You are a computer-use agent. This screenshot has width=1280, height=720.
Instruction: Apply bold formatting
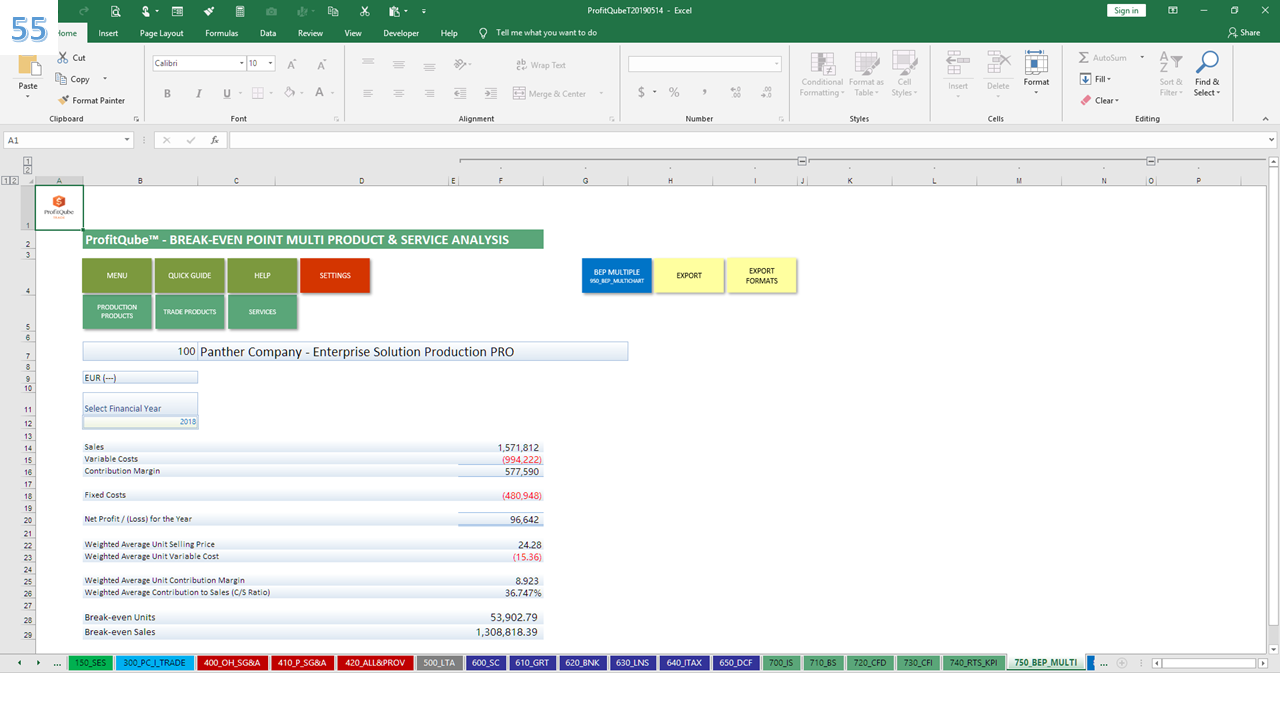click(x=167, y=93)
